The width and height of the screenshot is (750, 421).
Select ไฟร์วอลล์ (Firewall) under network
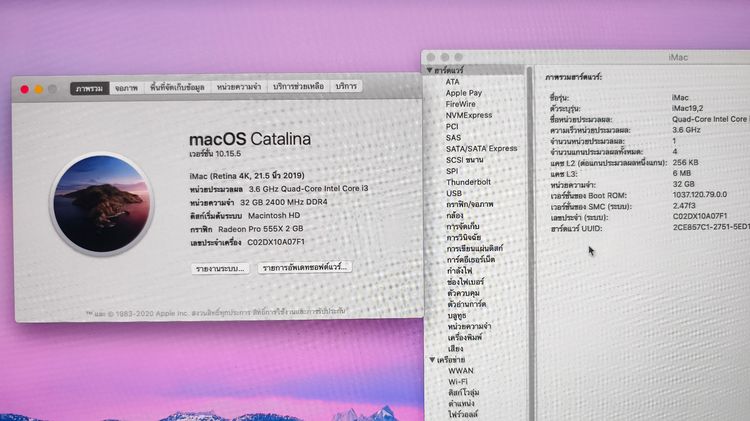click(463, 414)
